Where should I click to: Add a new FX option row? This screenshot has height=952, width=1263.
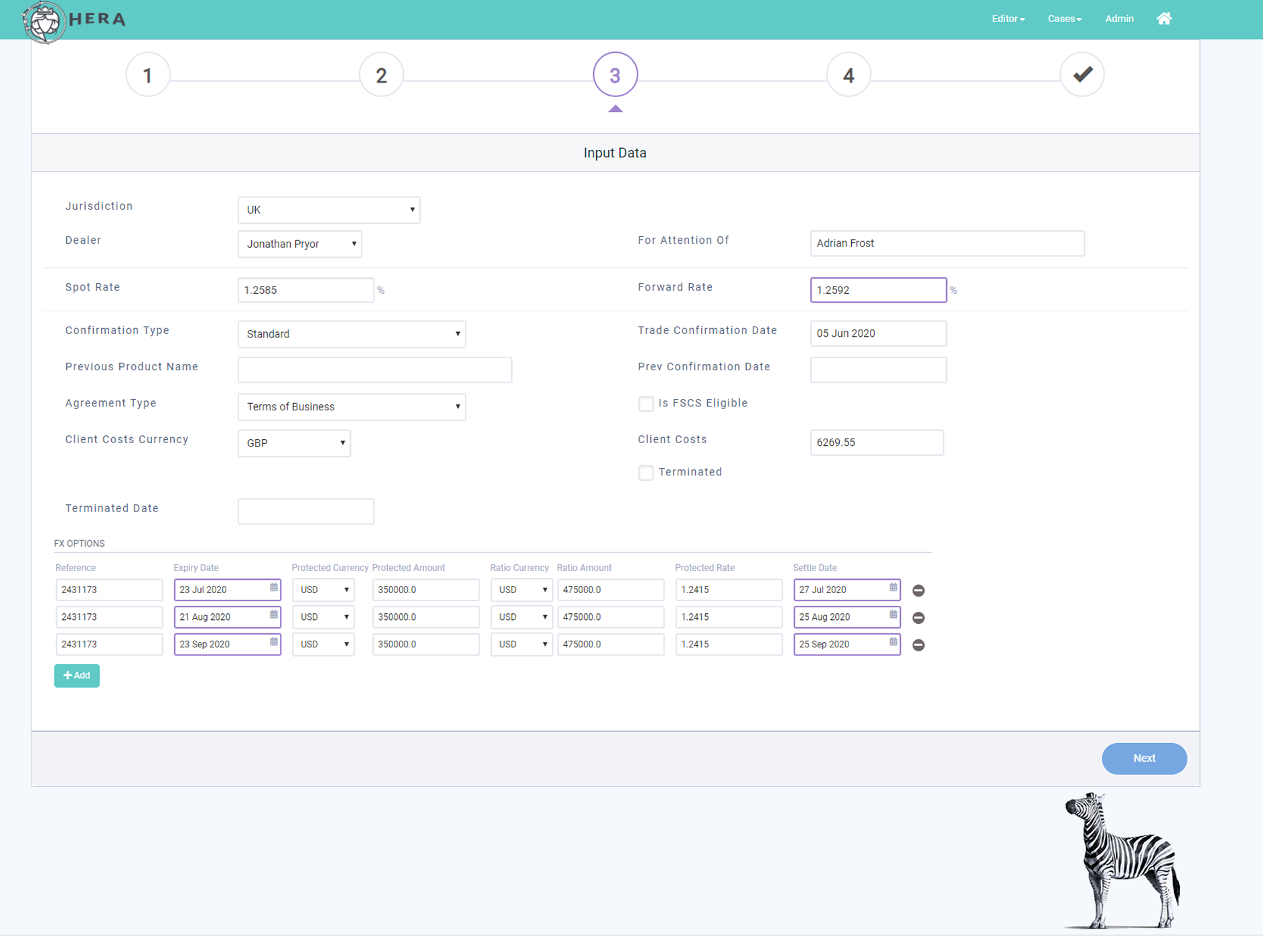click(77, 676)
